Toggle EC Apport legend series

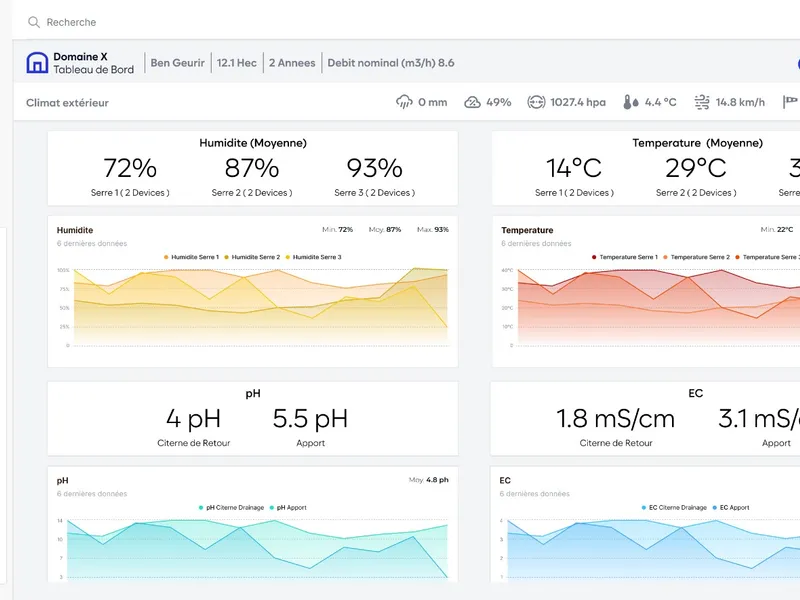(x=731, y=508)
